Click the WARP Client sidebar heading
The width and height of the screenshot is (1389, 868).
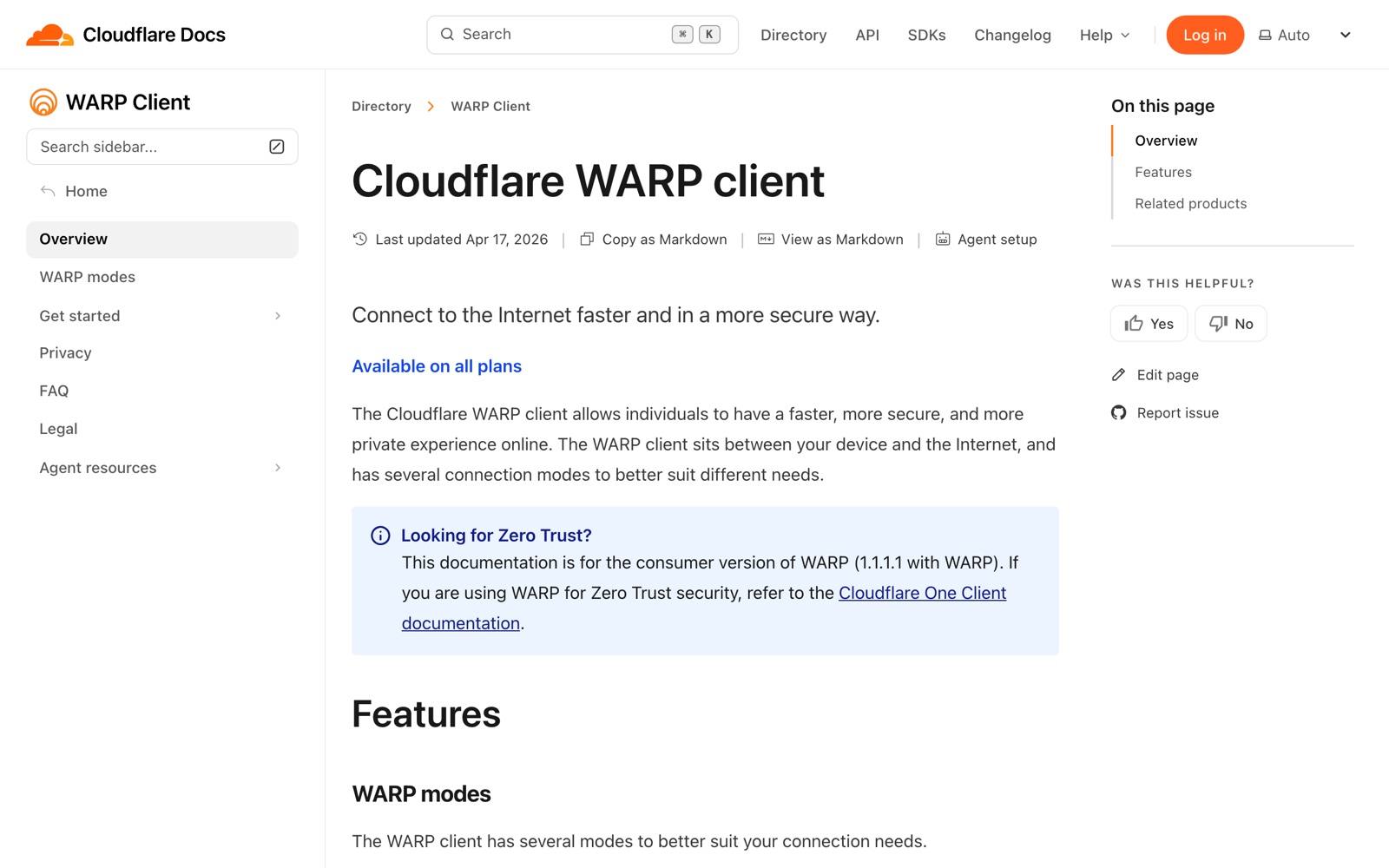tap(128, 102)
